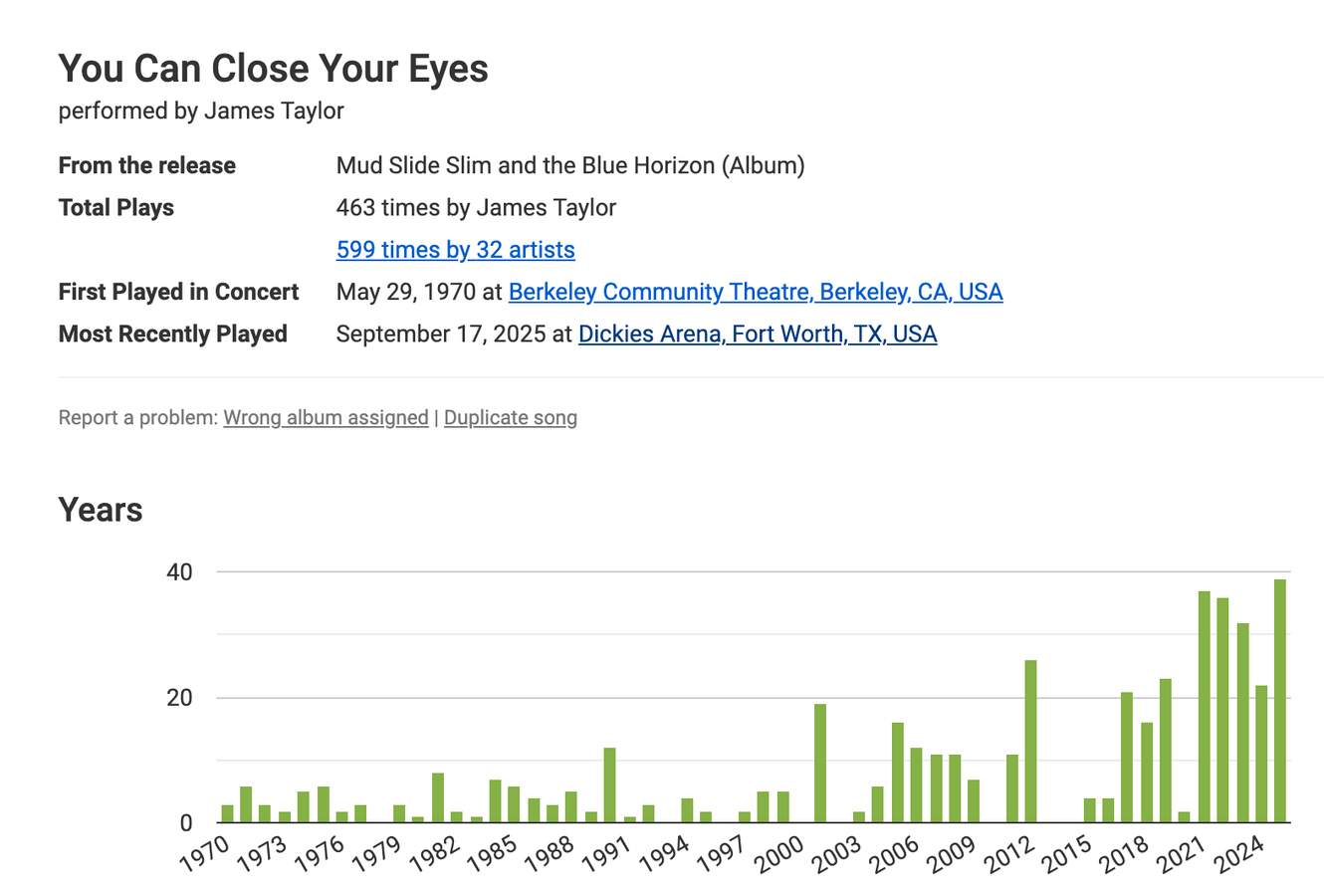This screenshot has width=1324, height=896.
Task: Click the You Can Close Your Eyes title
Action: tap(274, 69)
